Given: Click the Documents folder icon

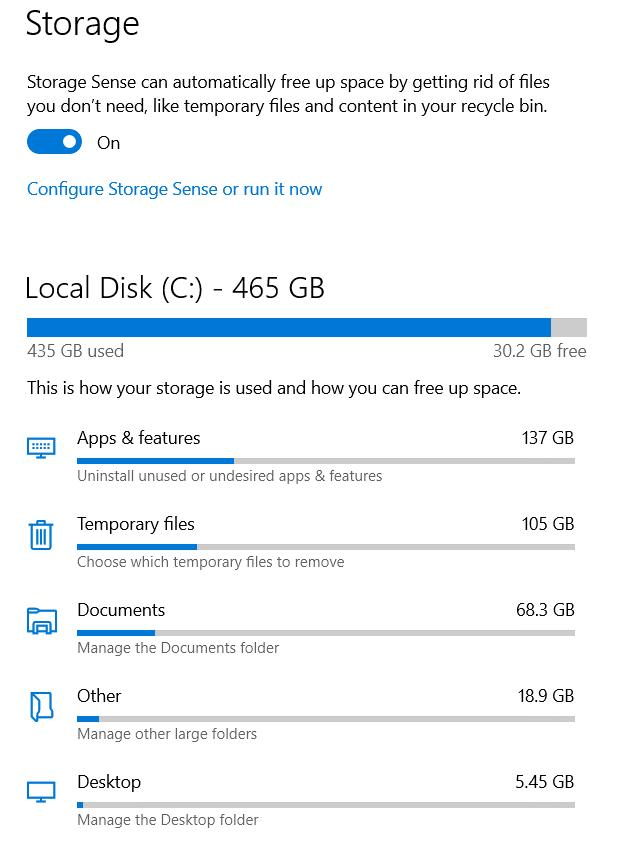Looking at the screenshot, I should tap(42, 621).
